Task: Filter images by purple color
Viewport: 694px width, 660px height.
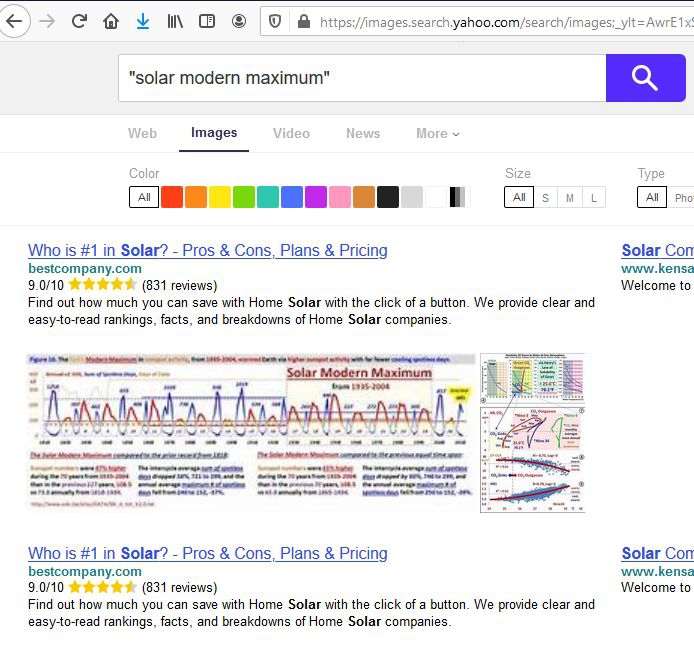Action: click(316, 197)
